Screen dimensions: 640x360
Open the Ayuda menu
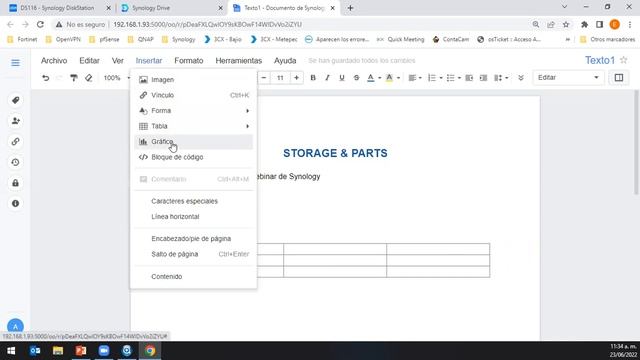click(x=285, y=60)
